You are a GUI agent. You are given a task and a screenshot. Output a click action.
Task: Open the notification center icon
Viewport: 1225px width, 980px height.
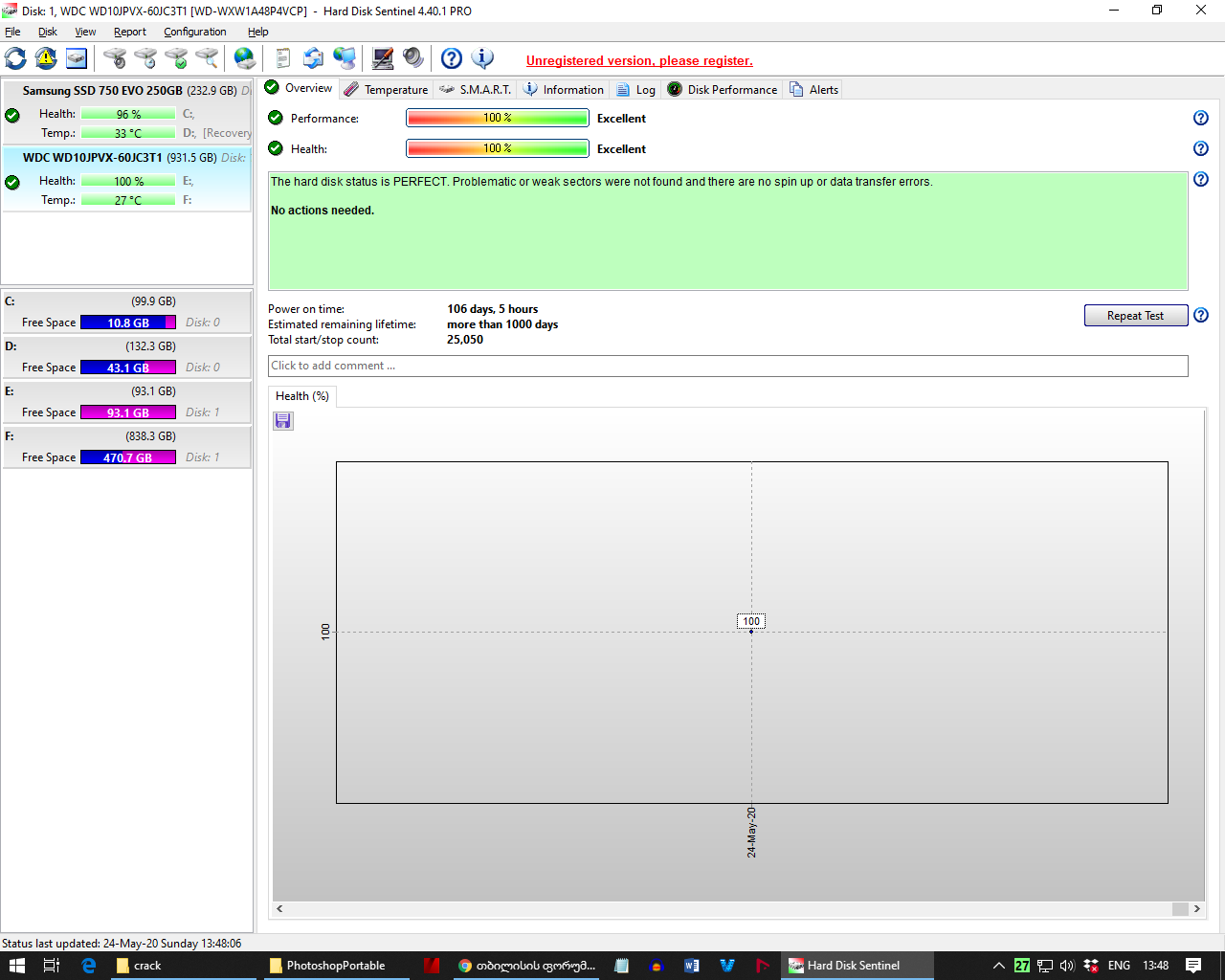tap(1193, 966)
